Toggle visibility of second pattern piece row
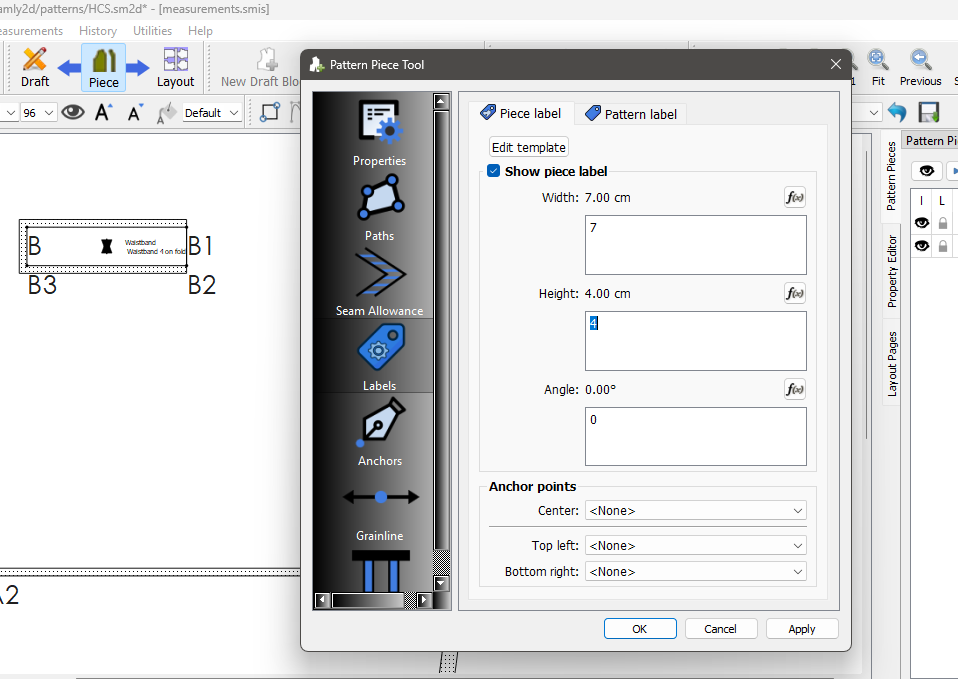Screen dimensions: 958x679 click(x=921, y=246)
